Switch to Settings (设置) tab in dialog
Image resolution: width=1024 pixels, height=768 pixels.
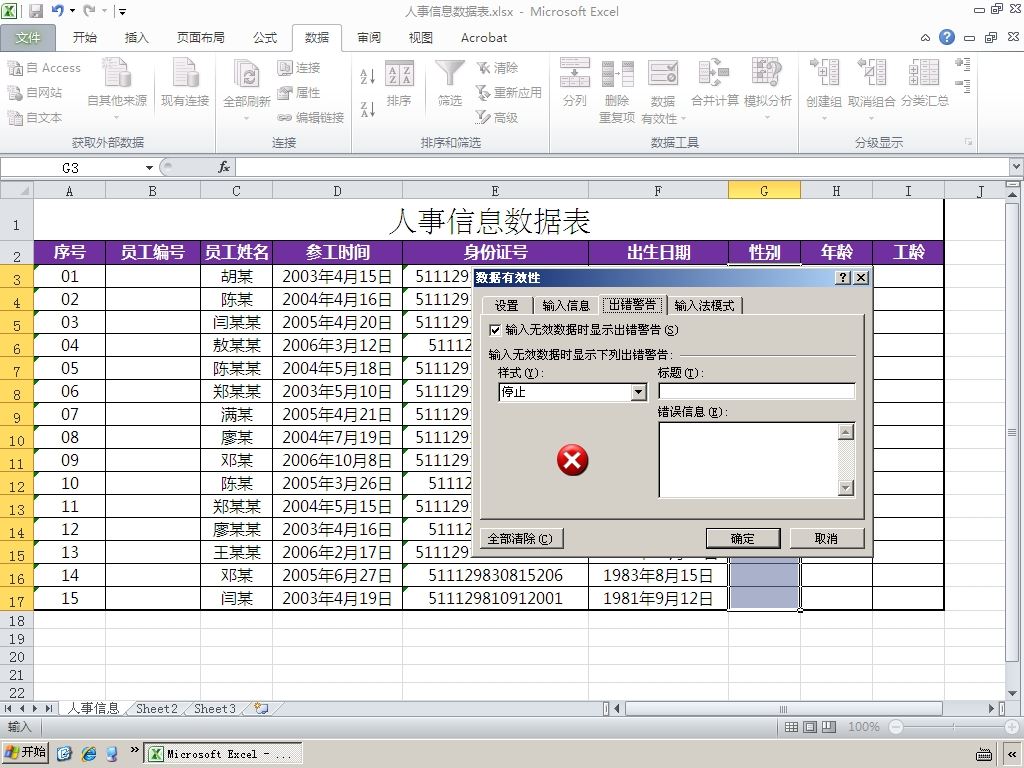click(506, 306)
